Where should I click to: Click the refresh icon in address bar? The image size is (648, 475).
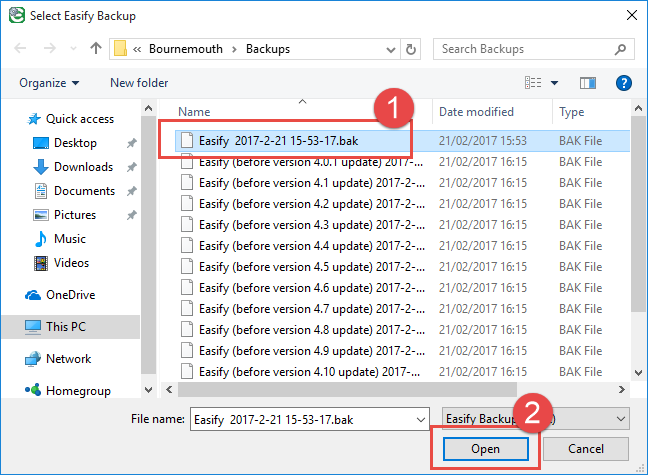411,49
